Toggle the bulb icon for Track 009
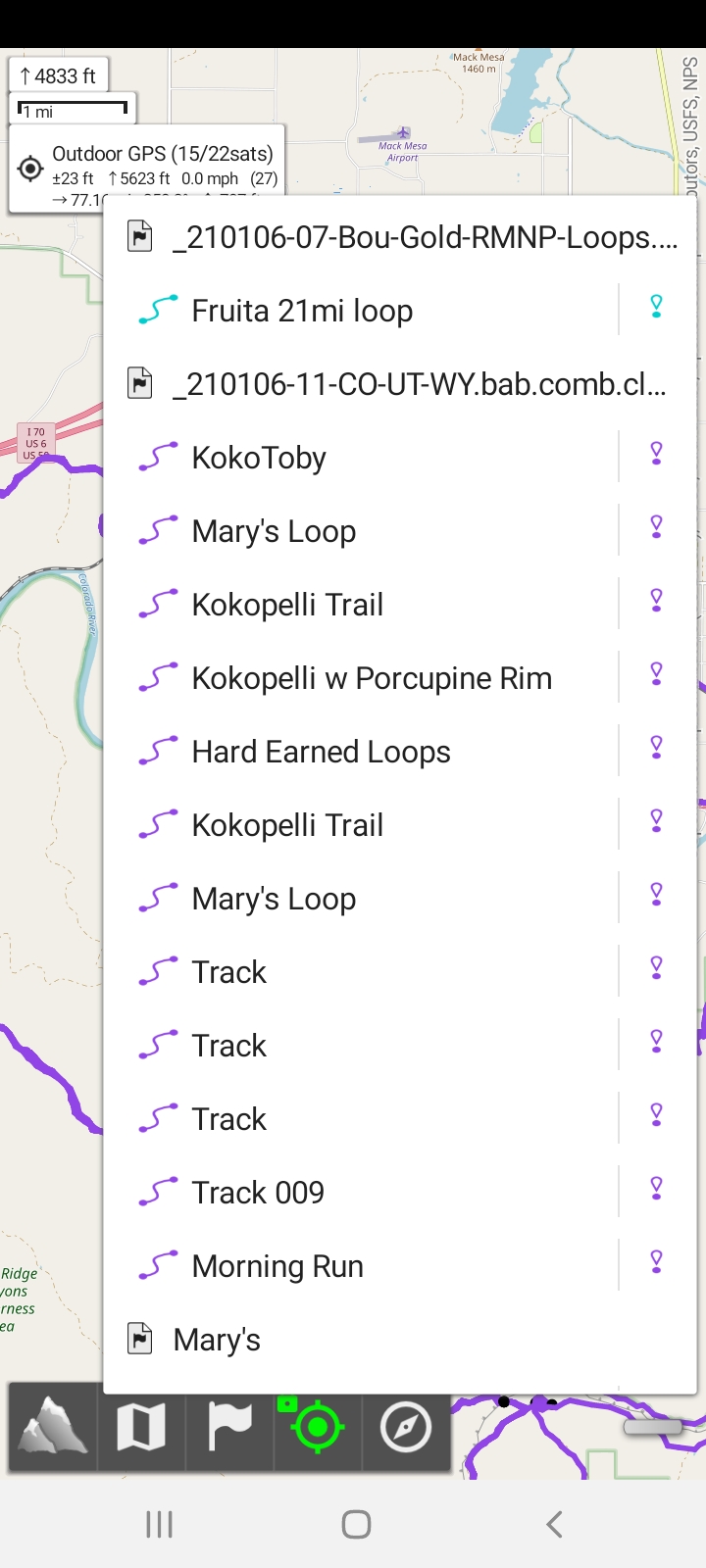 coord(656,1191)
